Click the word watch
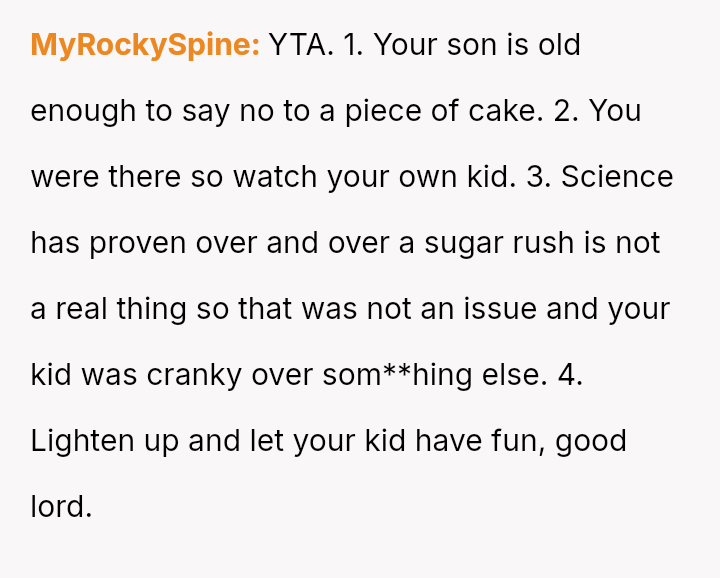Image resolution: width=720 pixels, height=578 pixels. click(275, 177)
